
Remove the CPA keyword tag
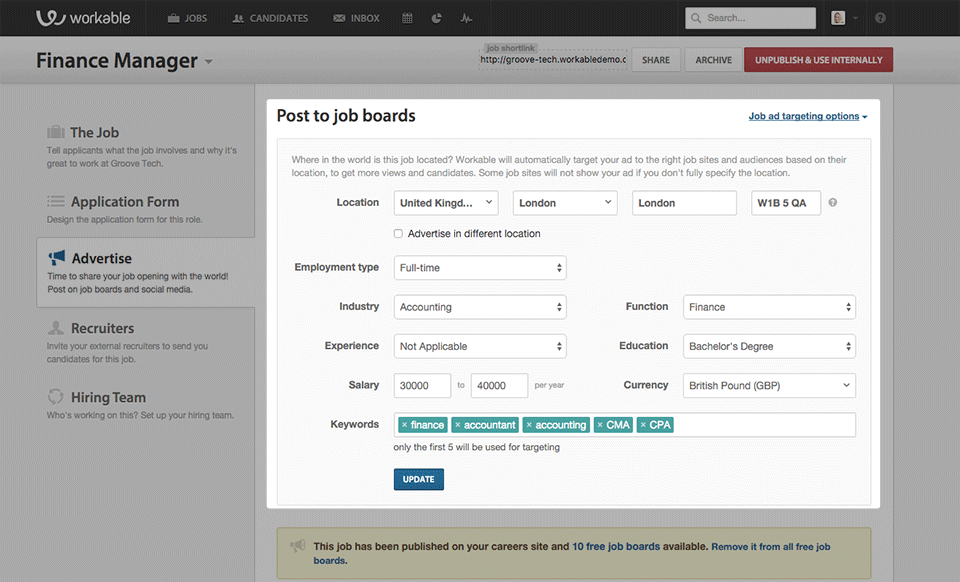pyautogui.click(x=643, y=425)
